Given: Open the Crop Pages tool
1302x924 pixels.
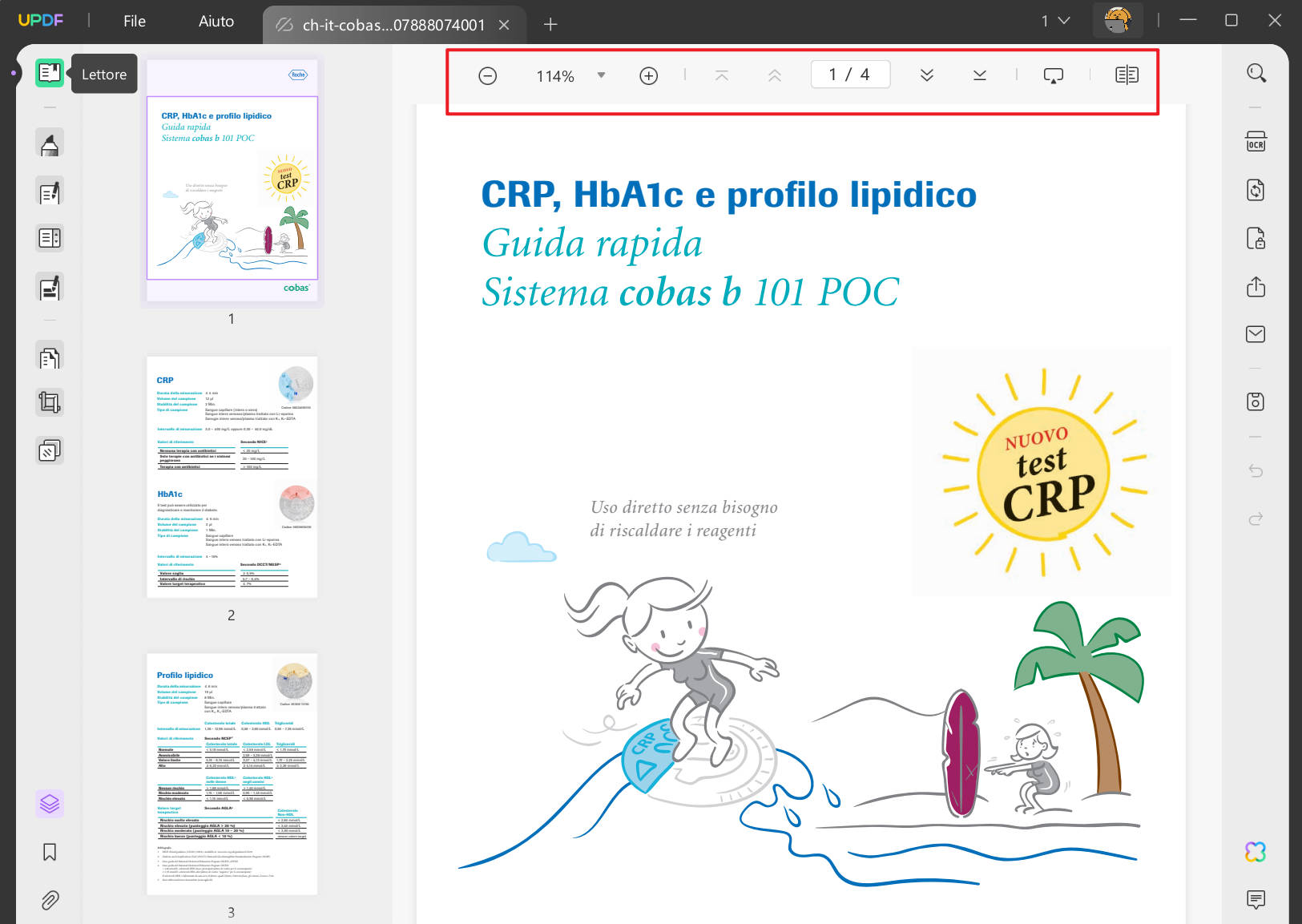Looking at the screenshot, I should point(50,402).
